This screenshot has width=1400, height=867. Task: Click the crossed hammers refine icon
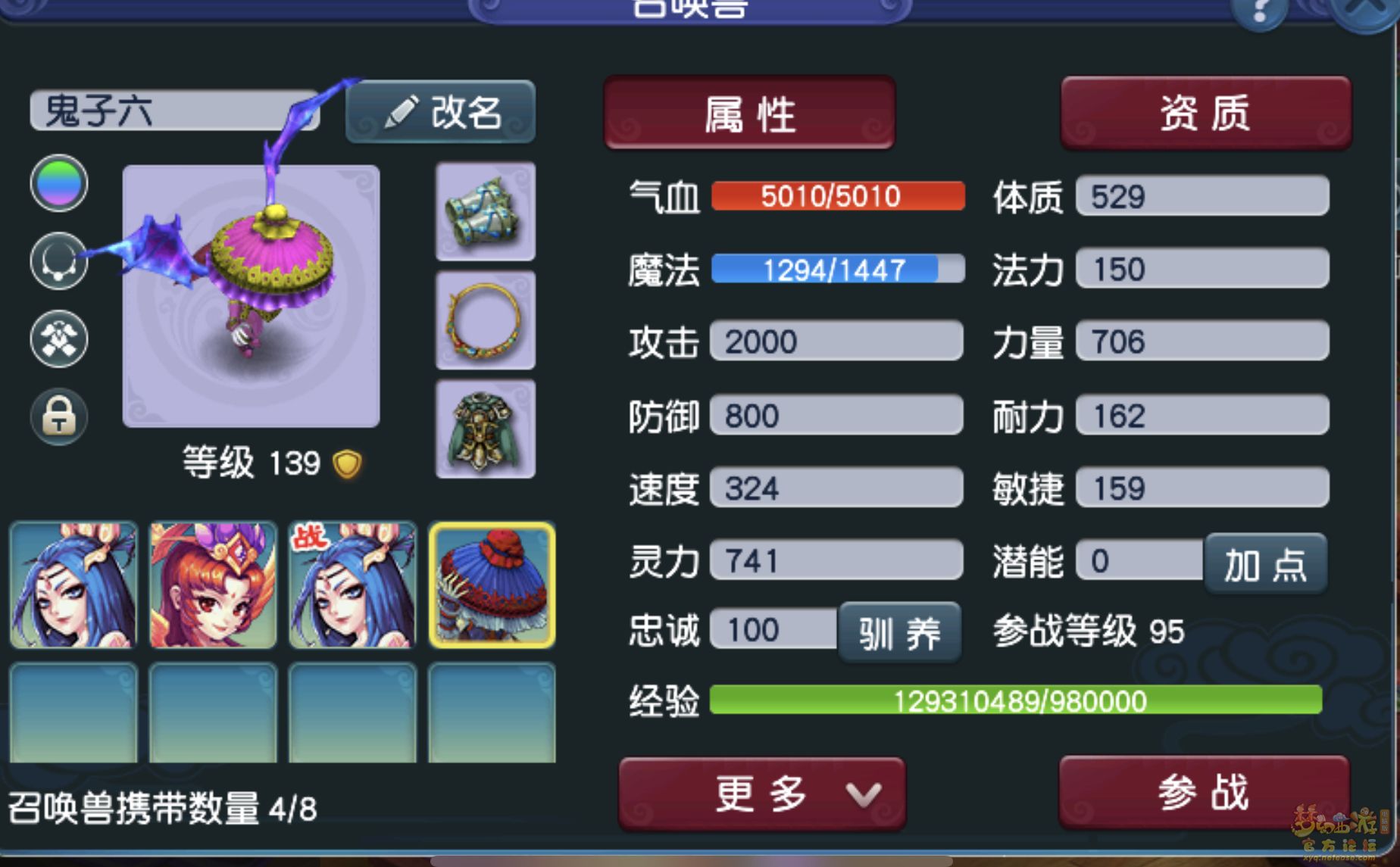[x=59, y=339]
